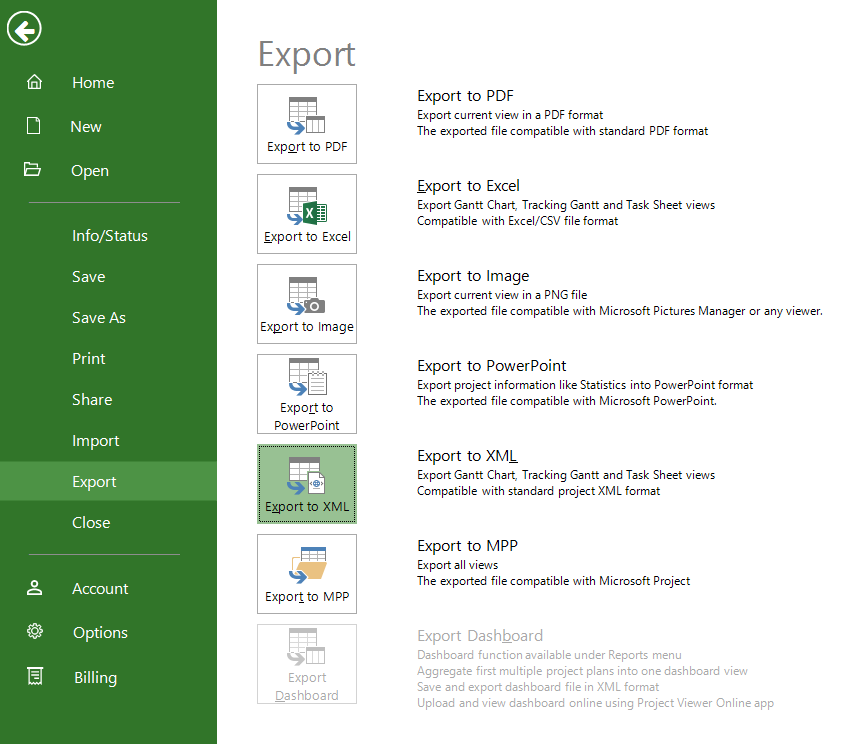Click the Export to XML tile

point(307,484)
